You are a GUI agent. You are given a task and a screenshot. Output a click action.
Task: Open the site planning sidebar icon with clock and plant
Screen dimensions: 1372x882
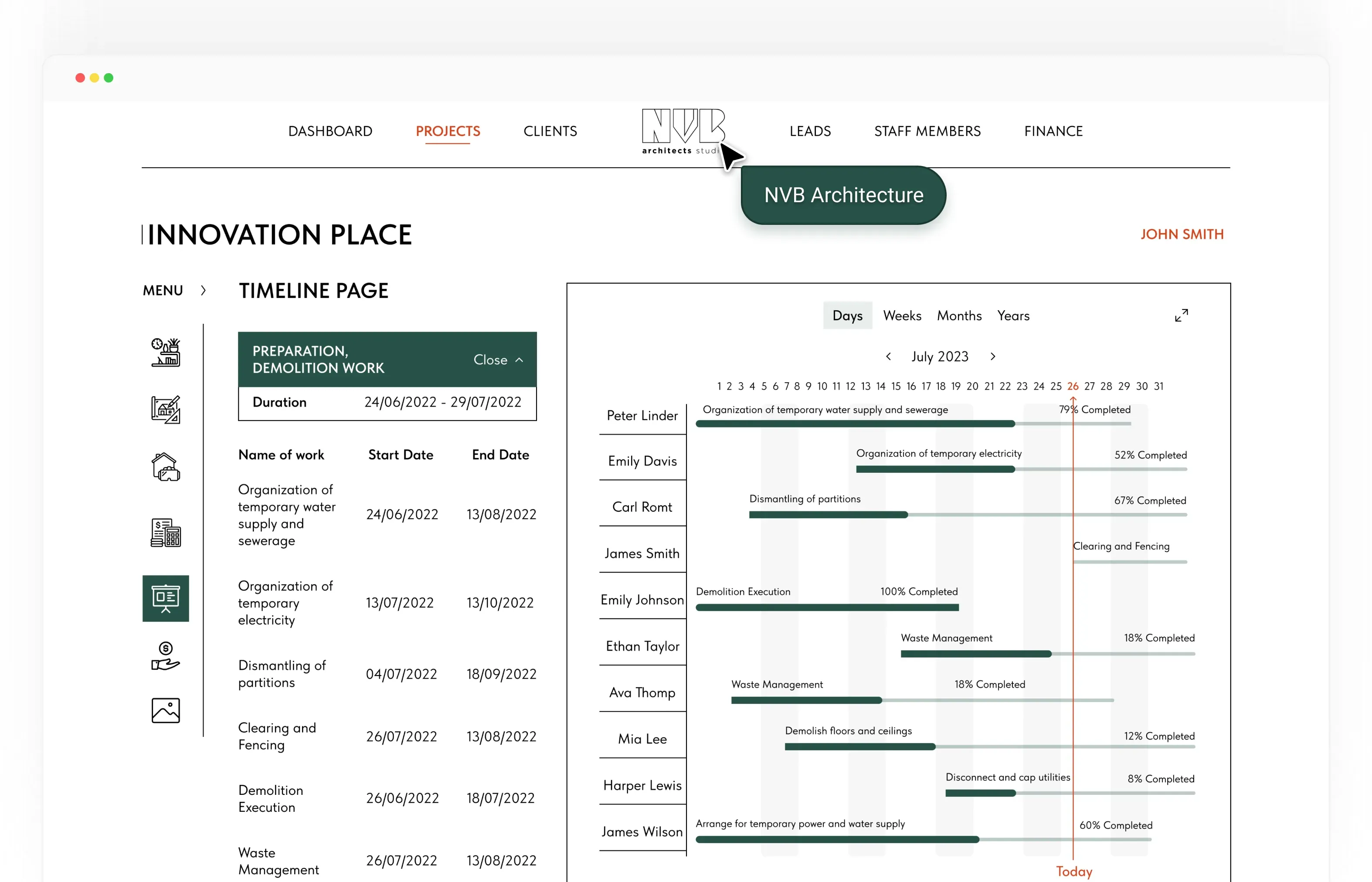click(x=166, y=352)
